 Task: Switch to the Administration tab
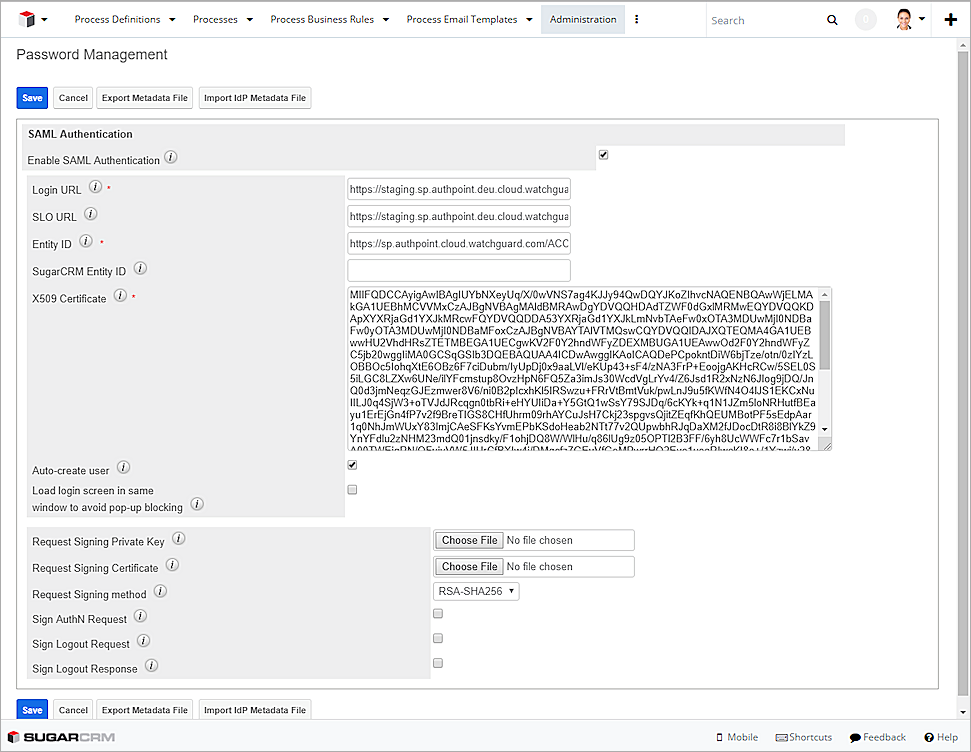pos(582,19)
